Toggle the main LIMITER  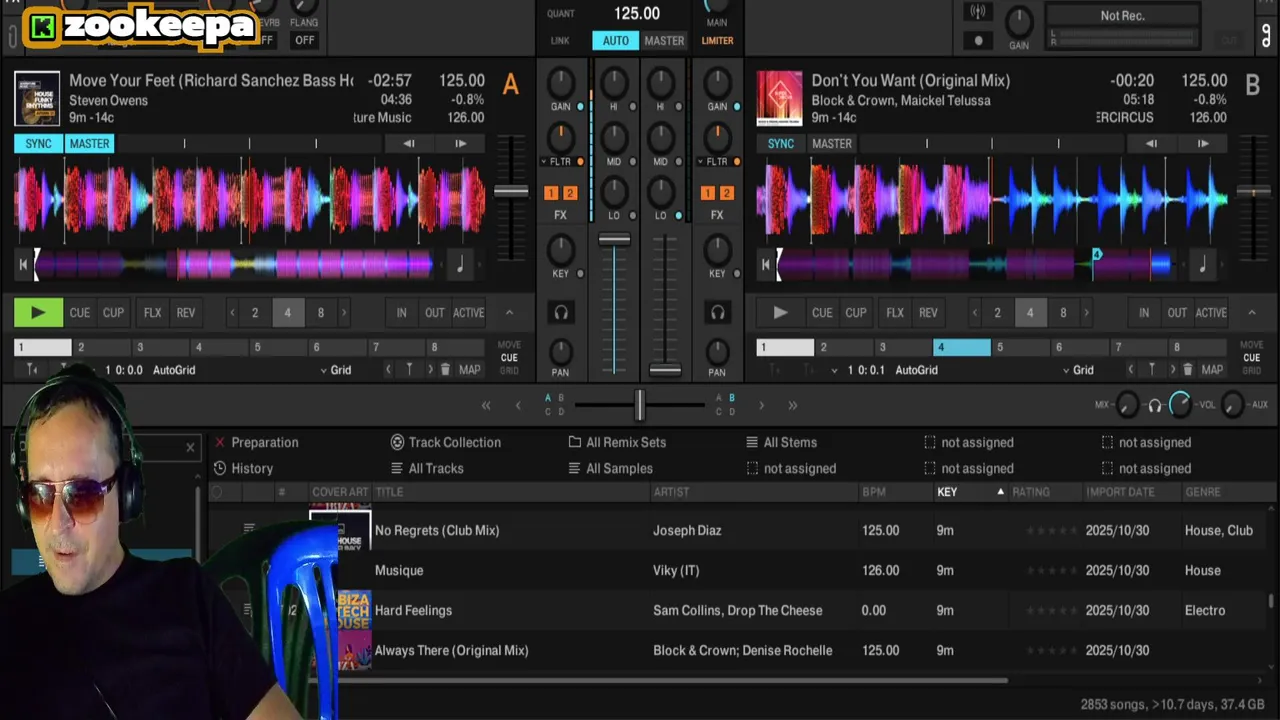click(717, 41)
